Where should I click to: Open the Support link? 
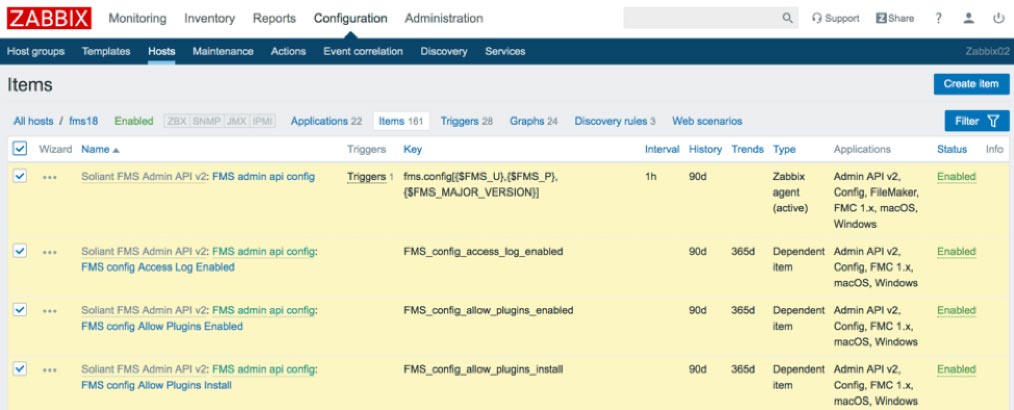coord(836,18)
